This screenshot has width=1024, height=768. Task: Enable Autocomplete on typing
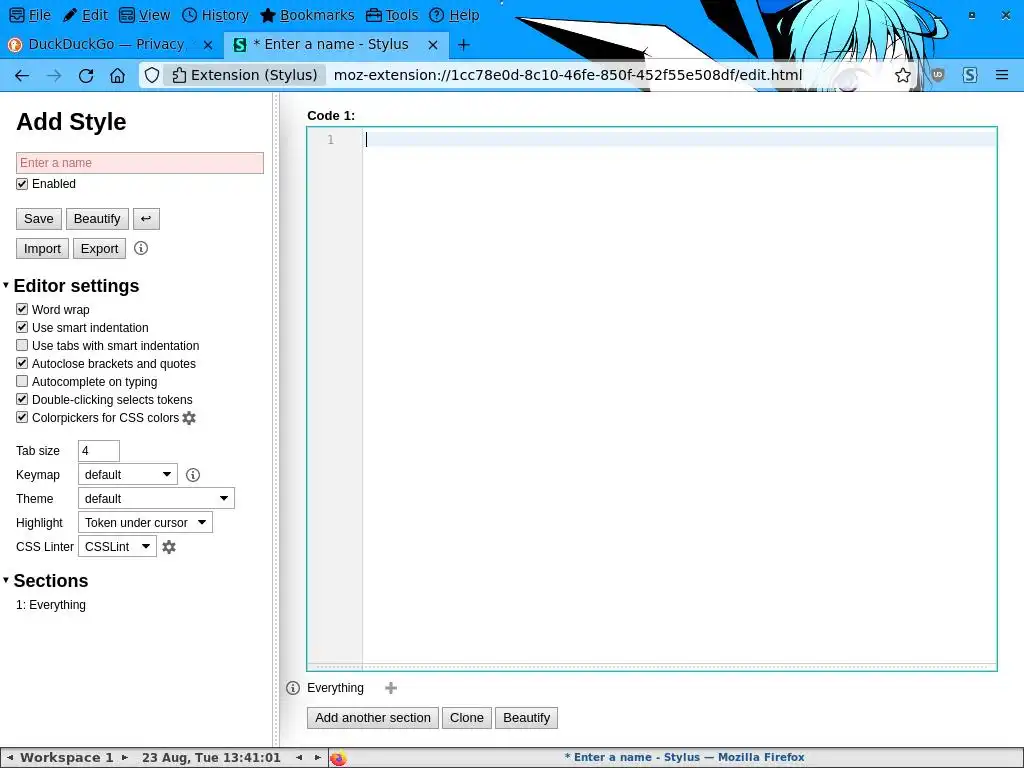pyautogui.click(x=22, y=381)
